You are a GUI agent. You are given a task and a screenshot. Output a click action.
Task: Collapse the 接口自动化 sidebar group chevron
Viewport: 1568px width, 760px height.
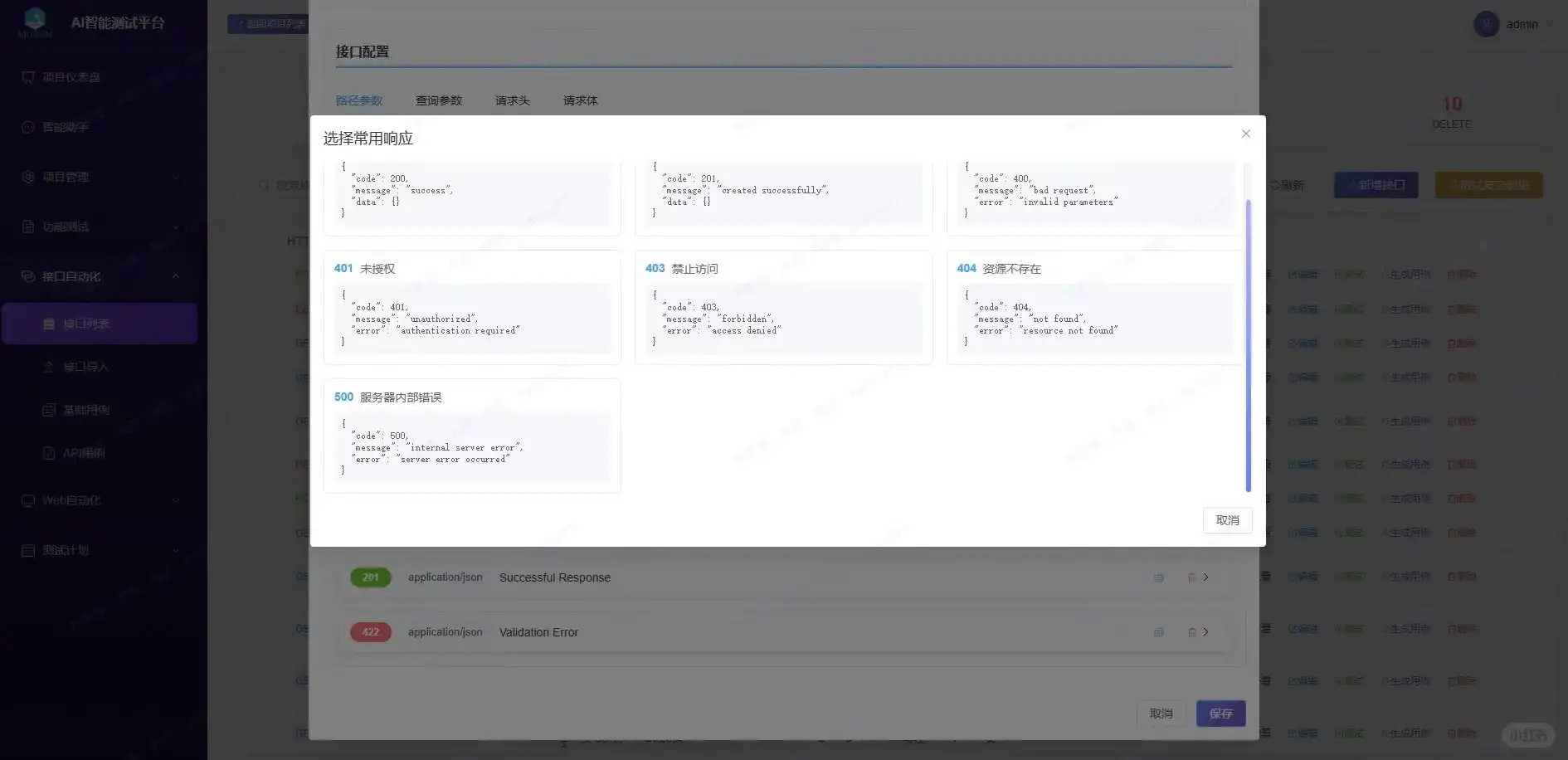tap(176, 276)
